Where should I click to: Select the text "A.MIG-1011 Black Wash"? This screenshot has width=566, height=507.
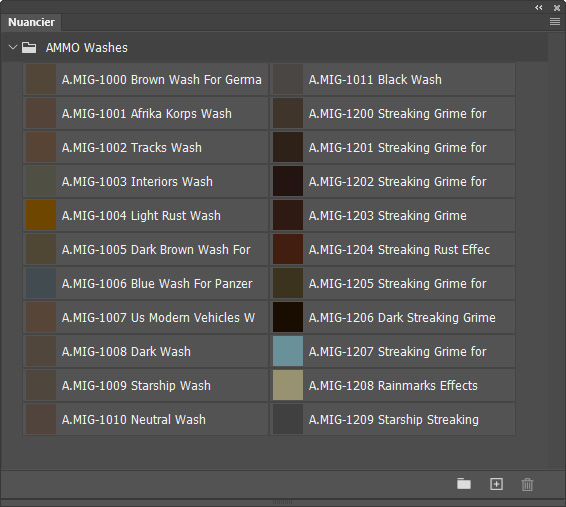(x=375, y=79)
